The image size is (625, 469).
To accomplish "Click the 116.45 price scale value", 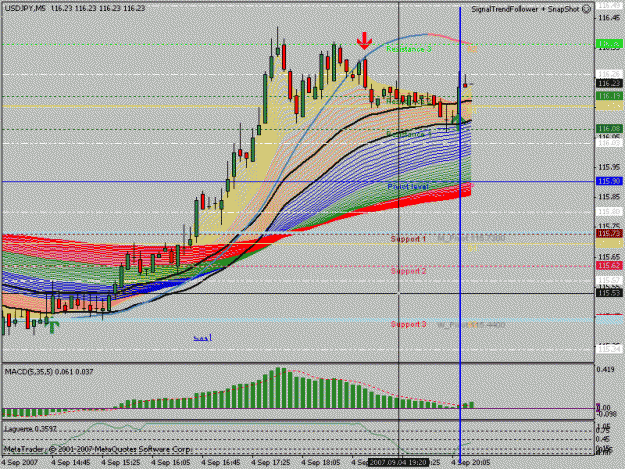I will (610, 18).
